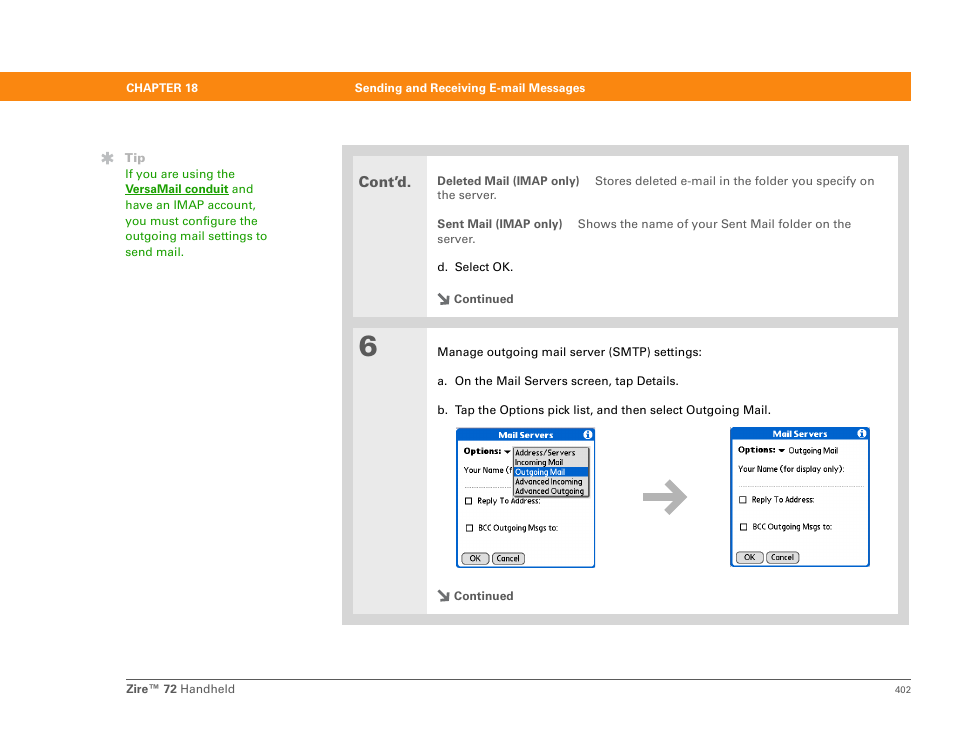Click Continued arrow icon under Cont'd section

[444, 299]
